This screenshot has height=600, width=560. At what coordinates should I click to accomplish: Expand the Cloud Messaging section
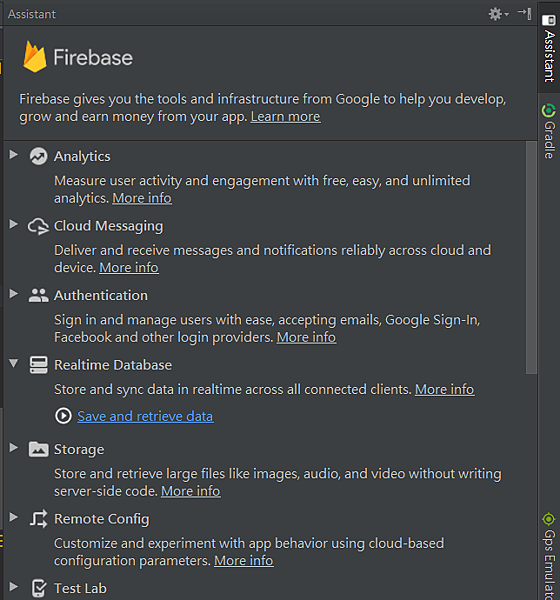coord(14,224)
